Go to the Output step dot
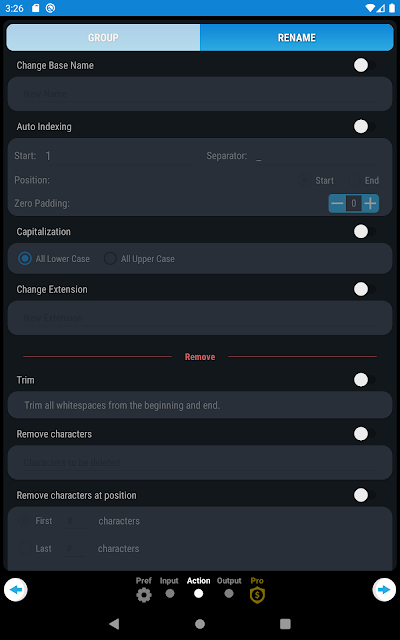This screenshot has width=400, height=640. 229,593
